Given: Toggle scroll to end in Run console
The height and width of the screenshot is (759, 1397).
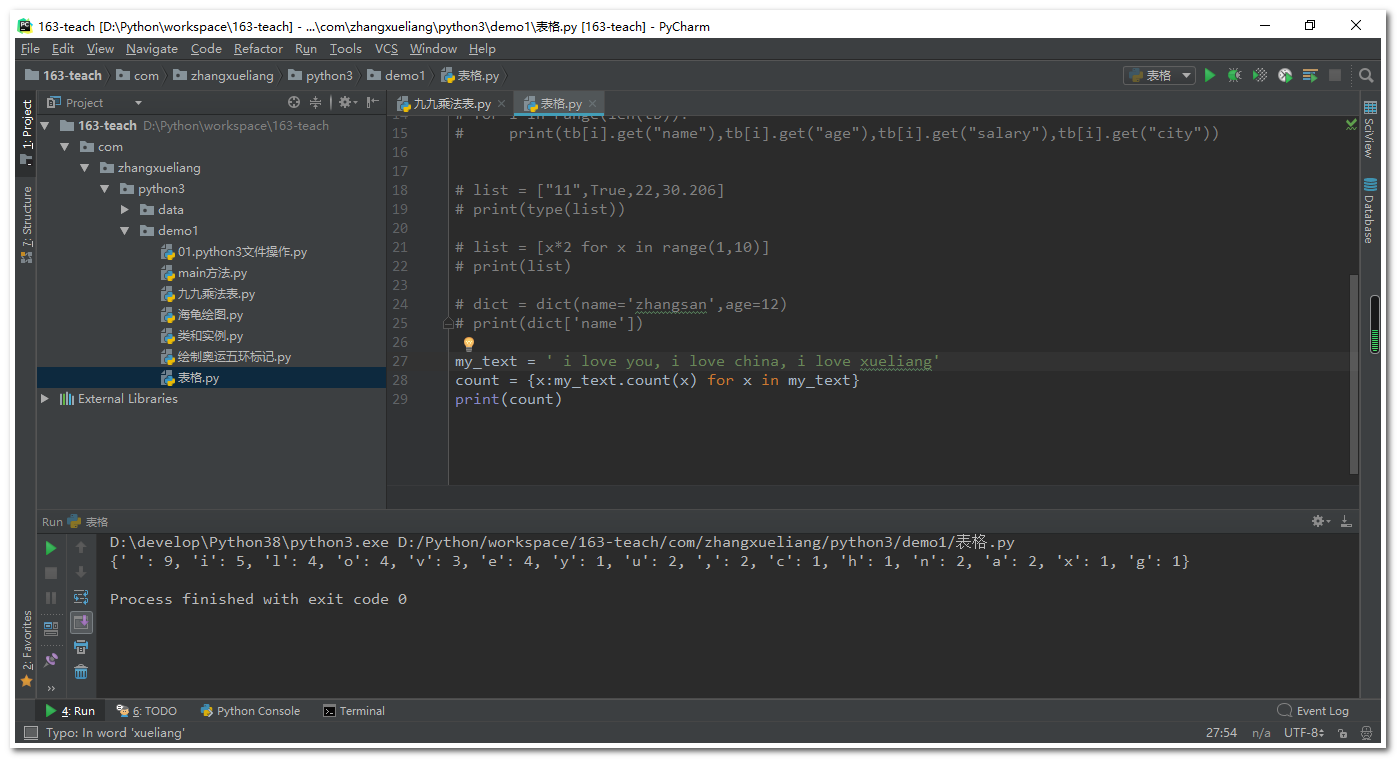Looking at the screenshot, I should coord(81,623).
